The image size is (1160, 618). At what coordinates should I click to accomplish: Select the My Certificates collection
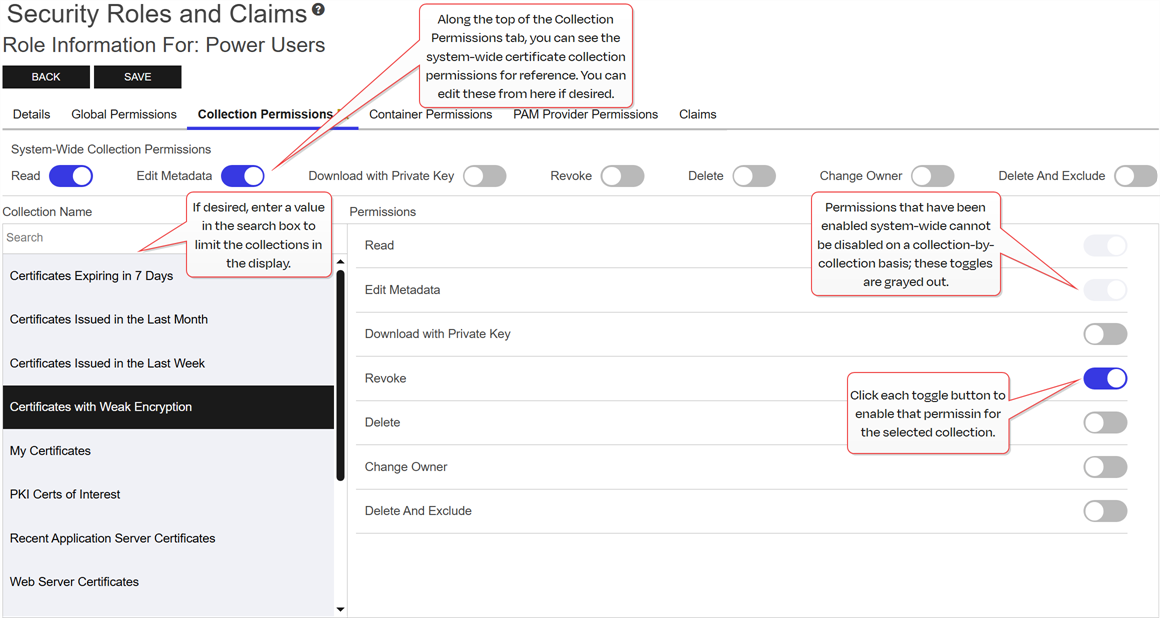[x=50, y=451]
